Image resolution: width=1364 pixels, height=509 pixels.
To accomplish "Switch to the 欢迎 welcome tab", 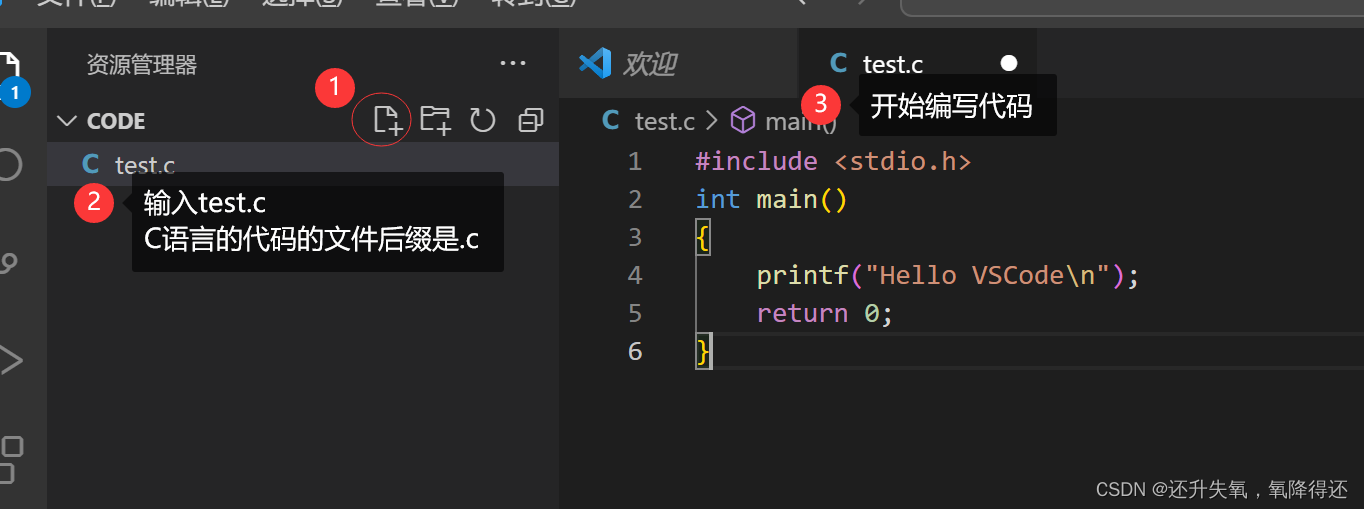I will point(679,64).
